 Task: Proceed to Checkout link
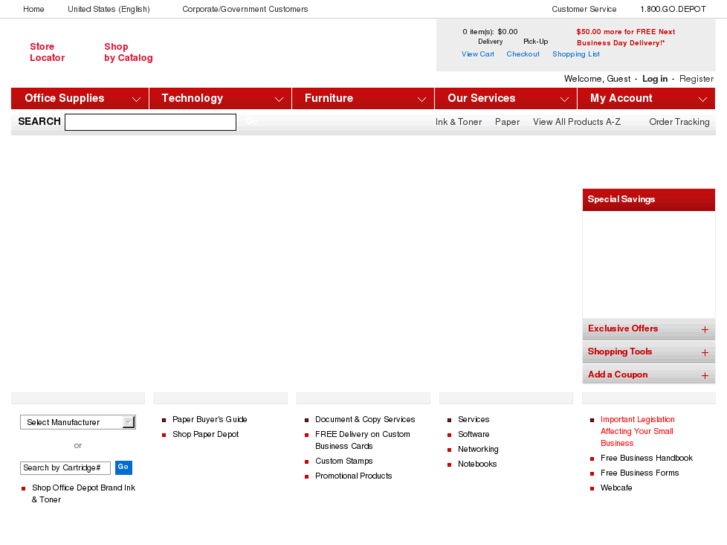click(x=523, y=54)
